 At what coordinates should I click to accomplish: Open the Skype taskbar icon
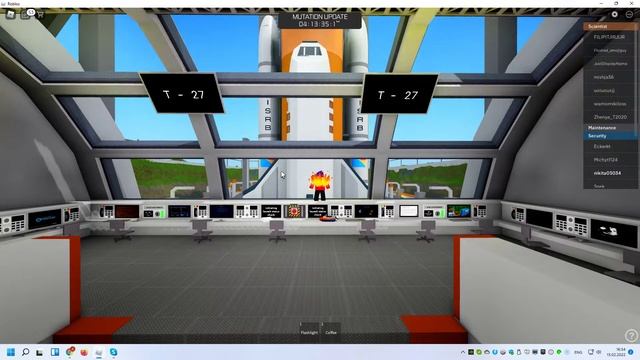coord(113,352)
